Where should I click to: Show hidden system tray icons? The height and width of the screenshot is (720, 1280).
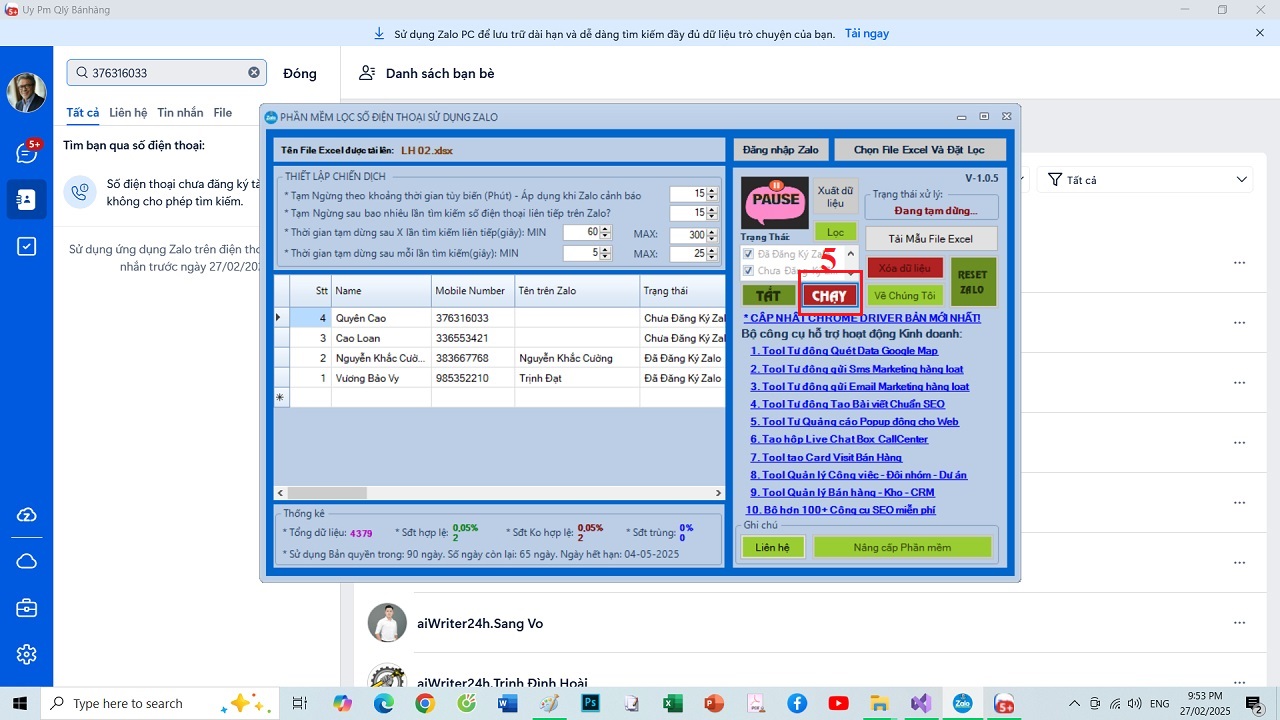1075,703
